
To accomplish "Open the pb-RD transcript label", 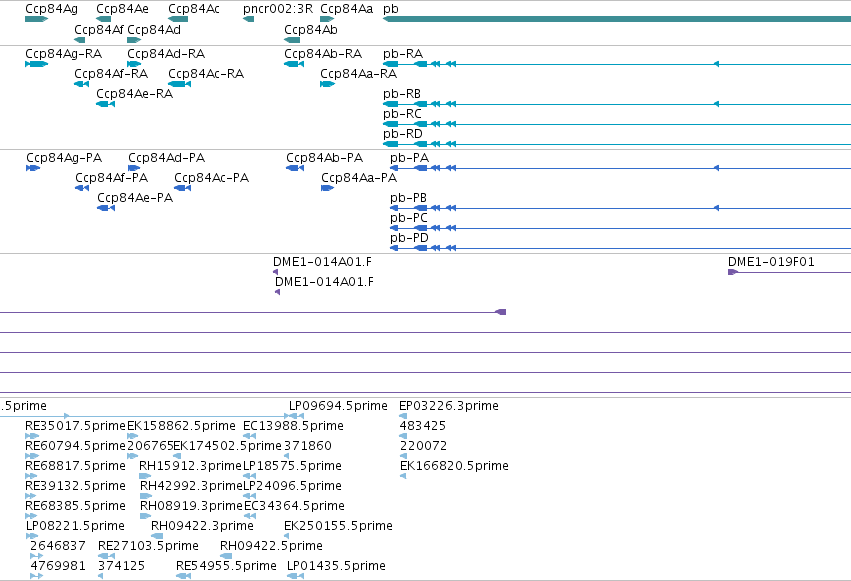I will click(x=403, y=134).
